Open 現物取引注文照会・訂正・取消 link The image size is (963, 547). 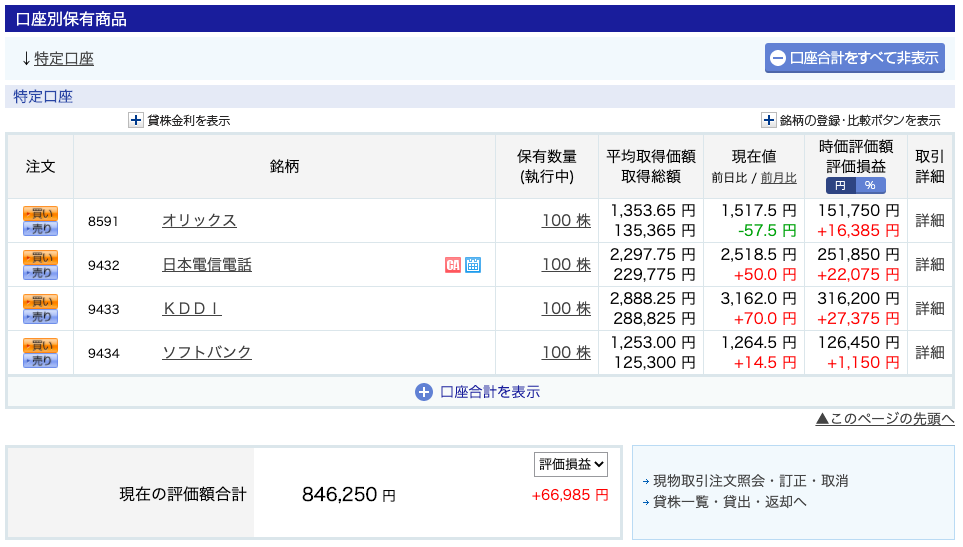[751, 481]
